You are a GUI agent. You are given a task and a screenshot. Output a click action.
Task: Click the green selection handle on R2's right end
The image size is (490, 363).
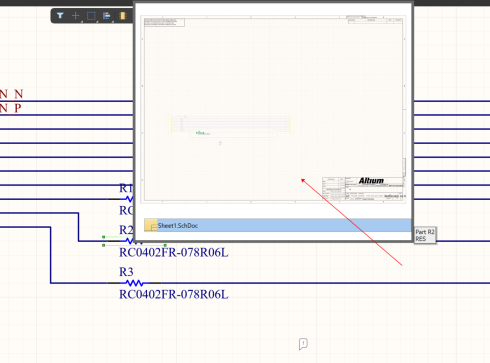(165, 245)
